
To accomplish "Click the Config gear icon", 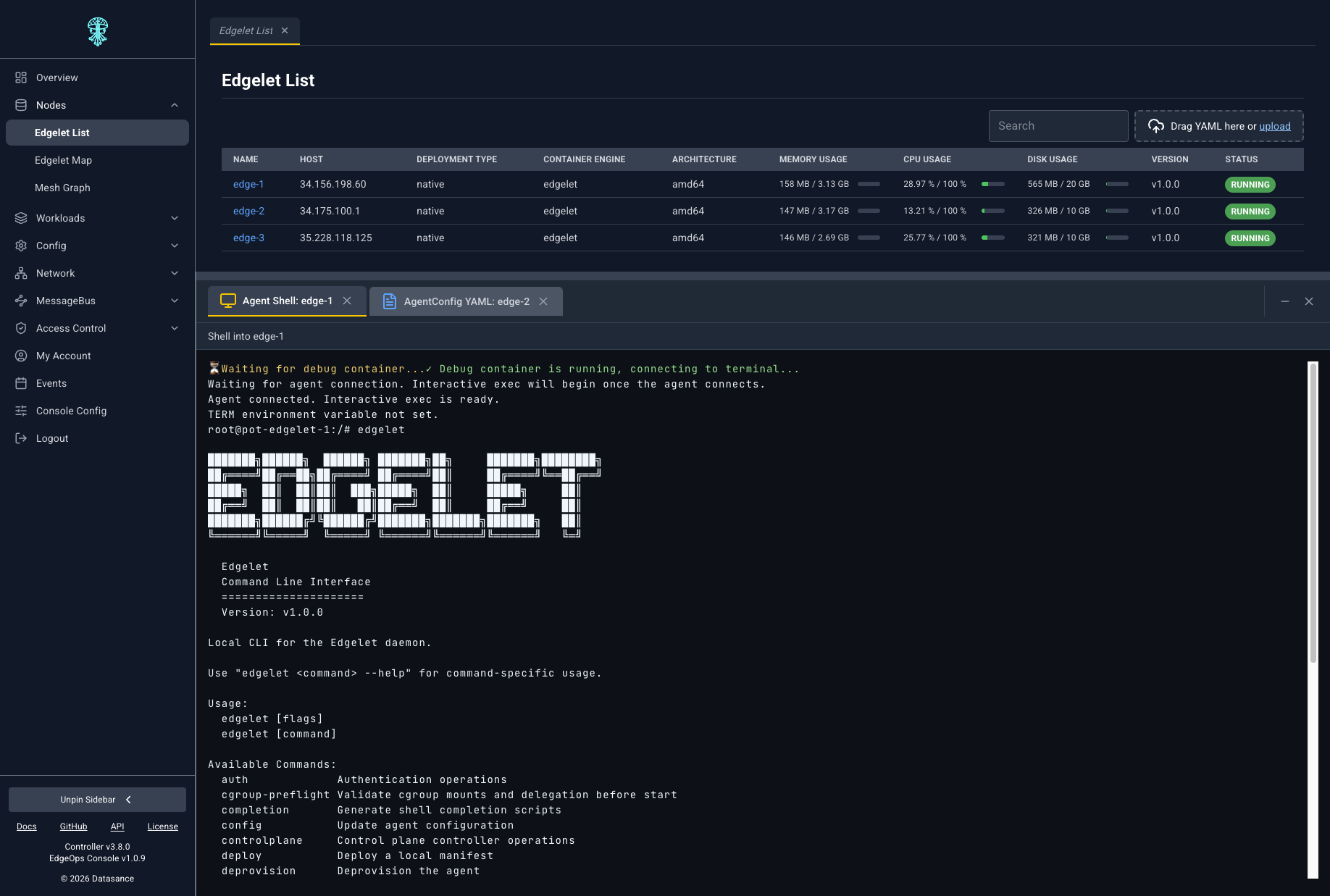I will (x=21, y=246).
